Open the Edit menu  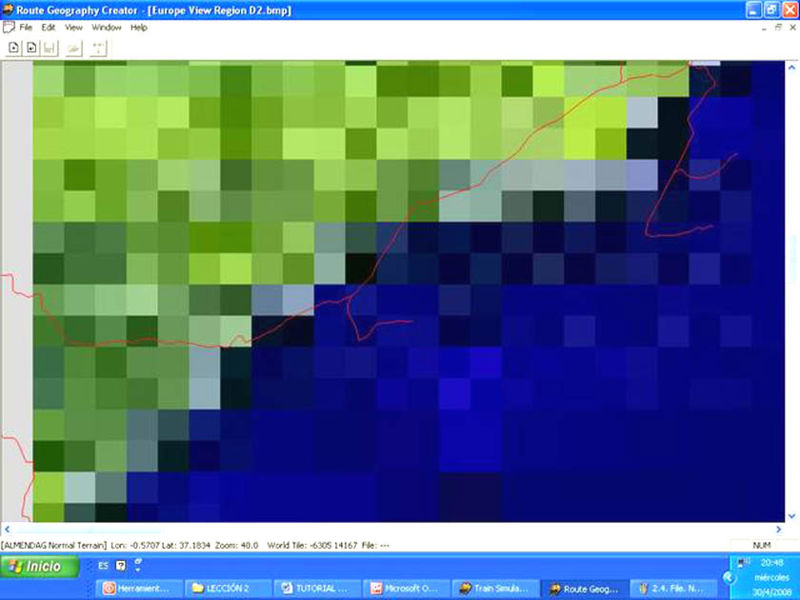click(x=48, y=27)
